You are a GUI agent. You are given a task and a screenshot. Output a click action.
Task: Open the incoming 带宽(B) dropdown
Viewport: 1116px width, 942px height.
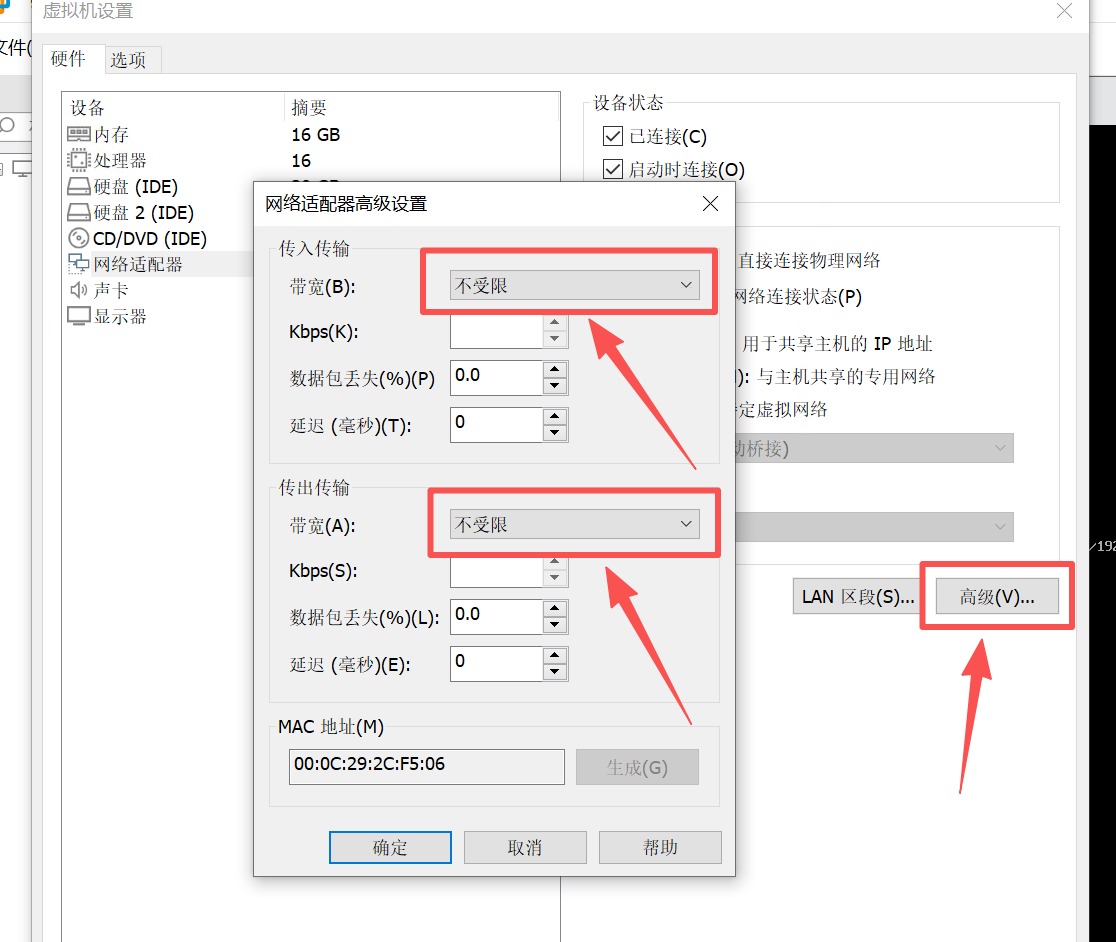(574, 285)
